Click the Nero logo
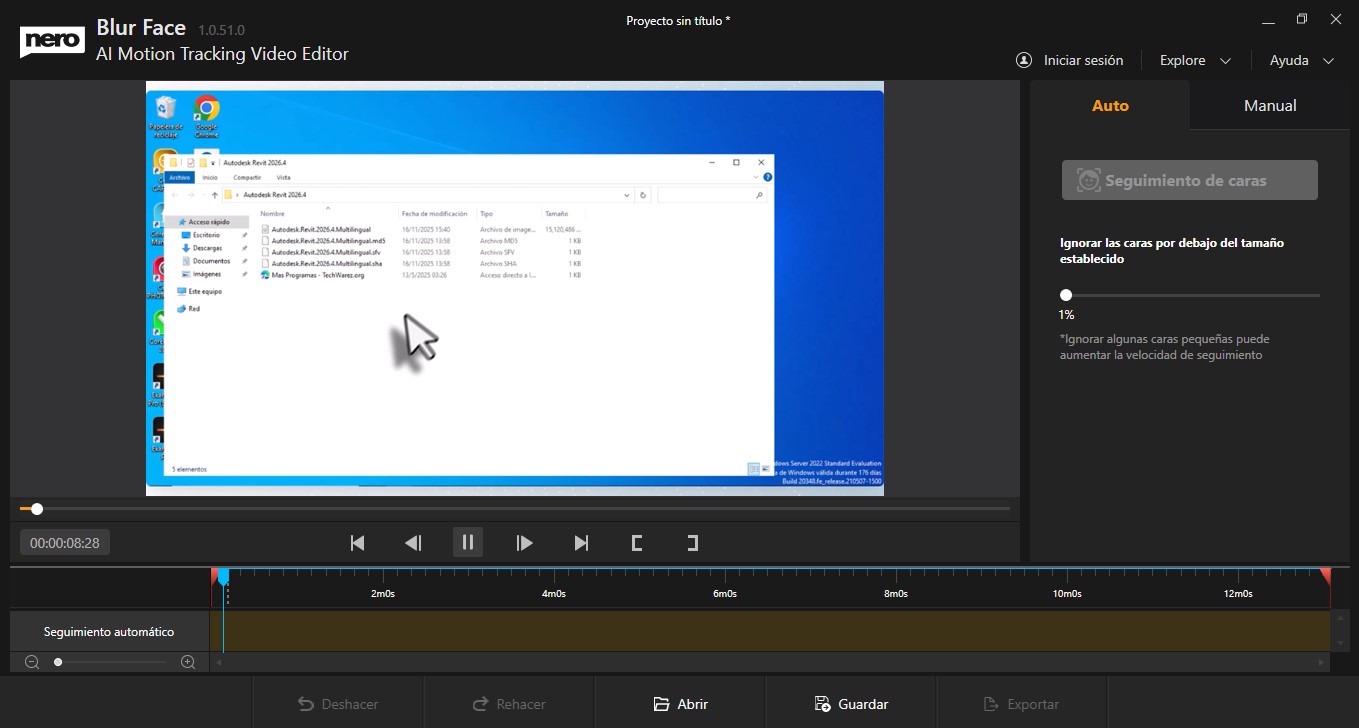The width and height of the screenshot is (1359, 728). point(52,40)
